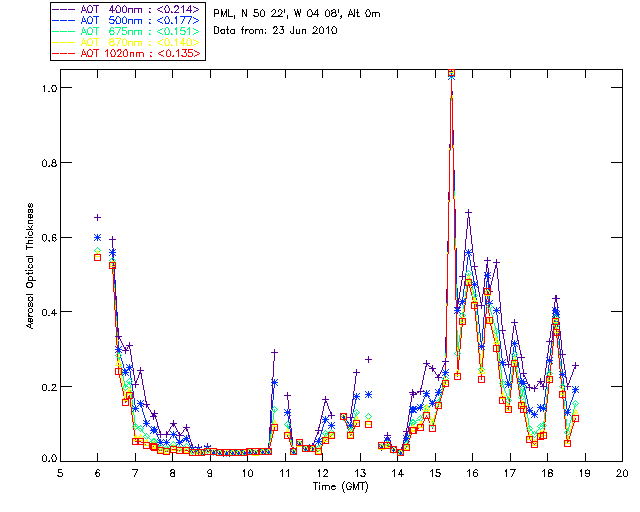Screen dimensions: 640x512
Task: Click the Time (GMT) axis label
Action: coord(341,486)
